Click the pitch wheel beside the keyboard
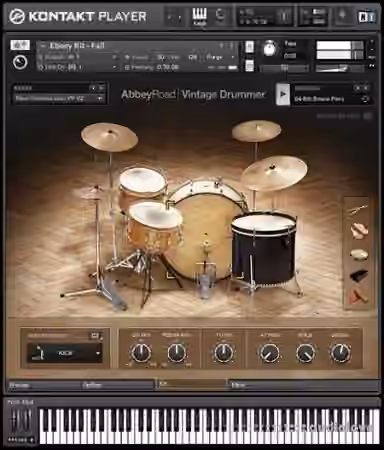This screenshot has height=450, width=384. coord(15,420)
